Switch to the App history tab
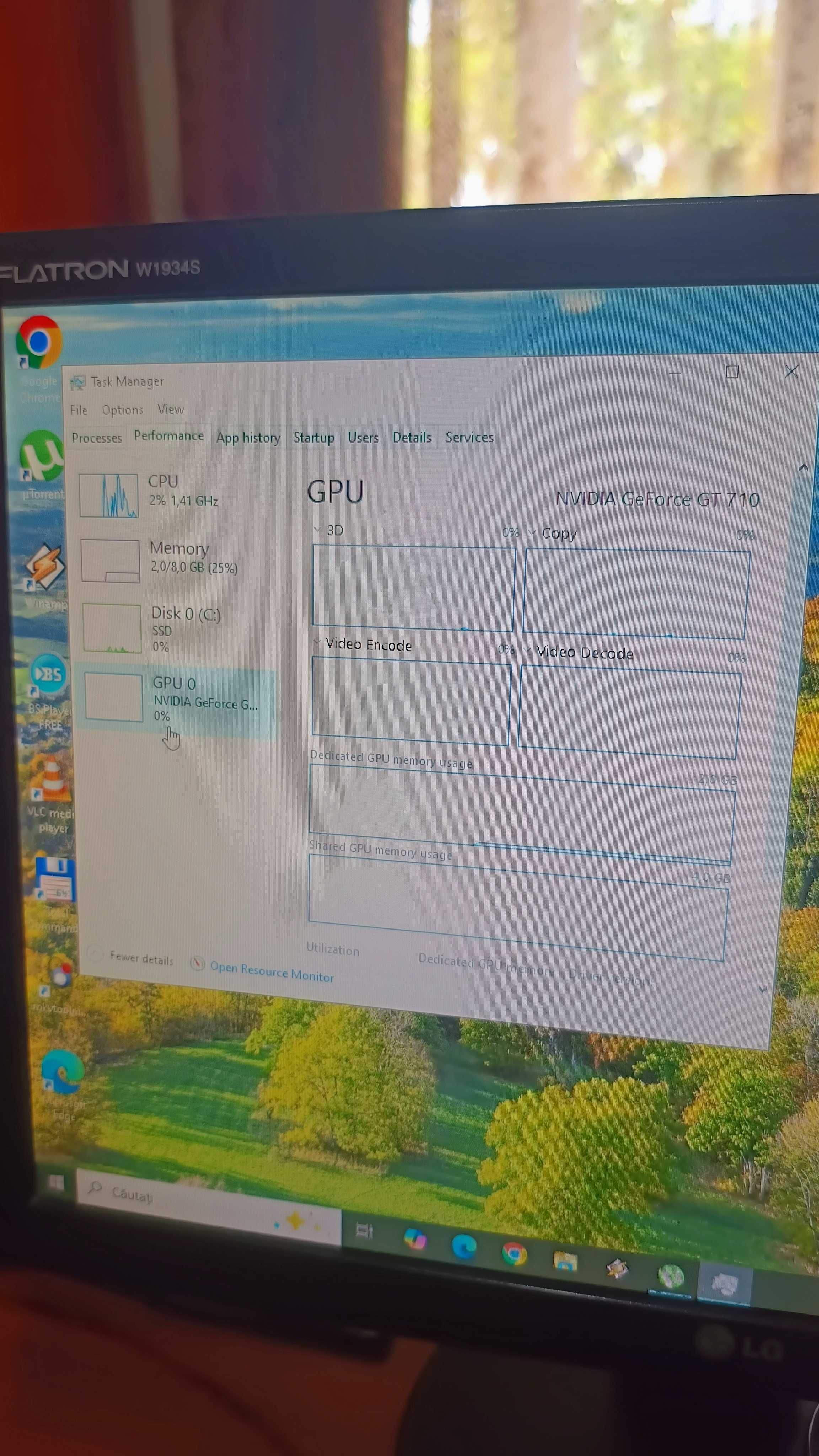 point(248,438)
